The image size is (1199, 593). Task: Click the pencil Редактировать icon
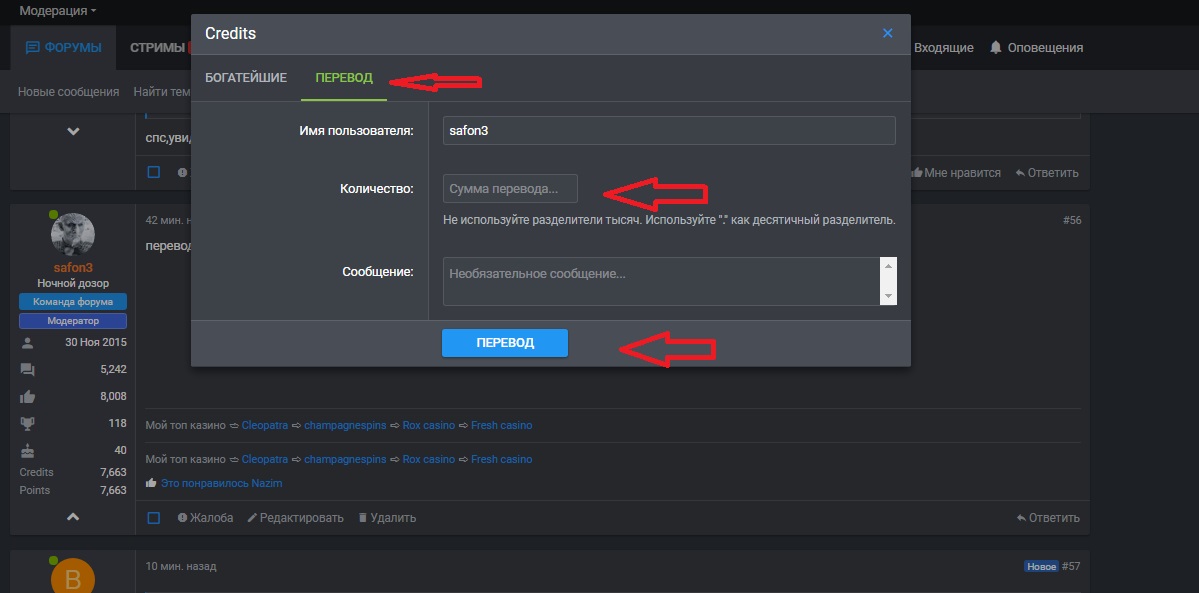(x=252, y=518)
